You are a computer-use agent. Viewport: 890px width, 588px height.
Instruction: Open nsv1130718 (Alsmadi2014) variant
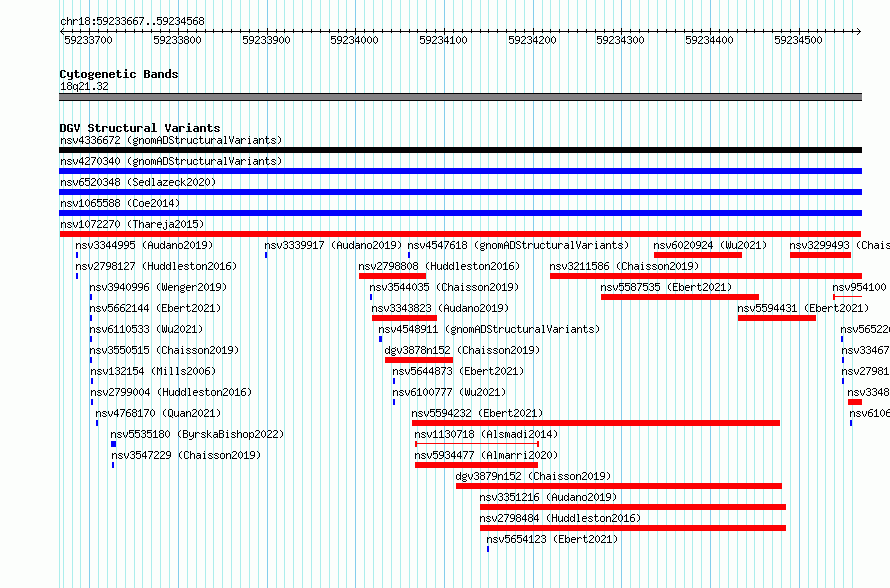(486, 434)
